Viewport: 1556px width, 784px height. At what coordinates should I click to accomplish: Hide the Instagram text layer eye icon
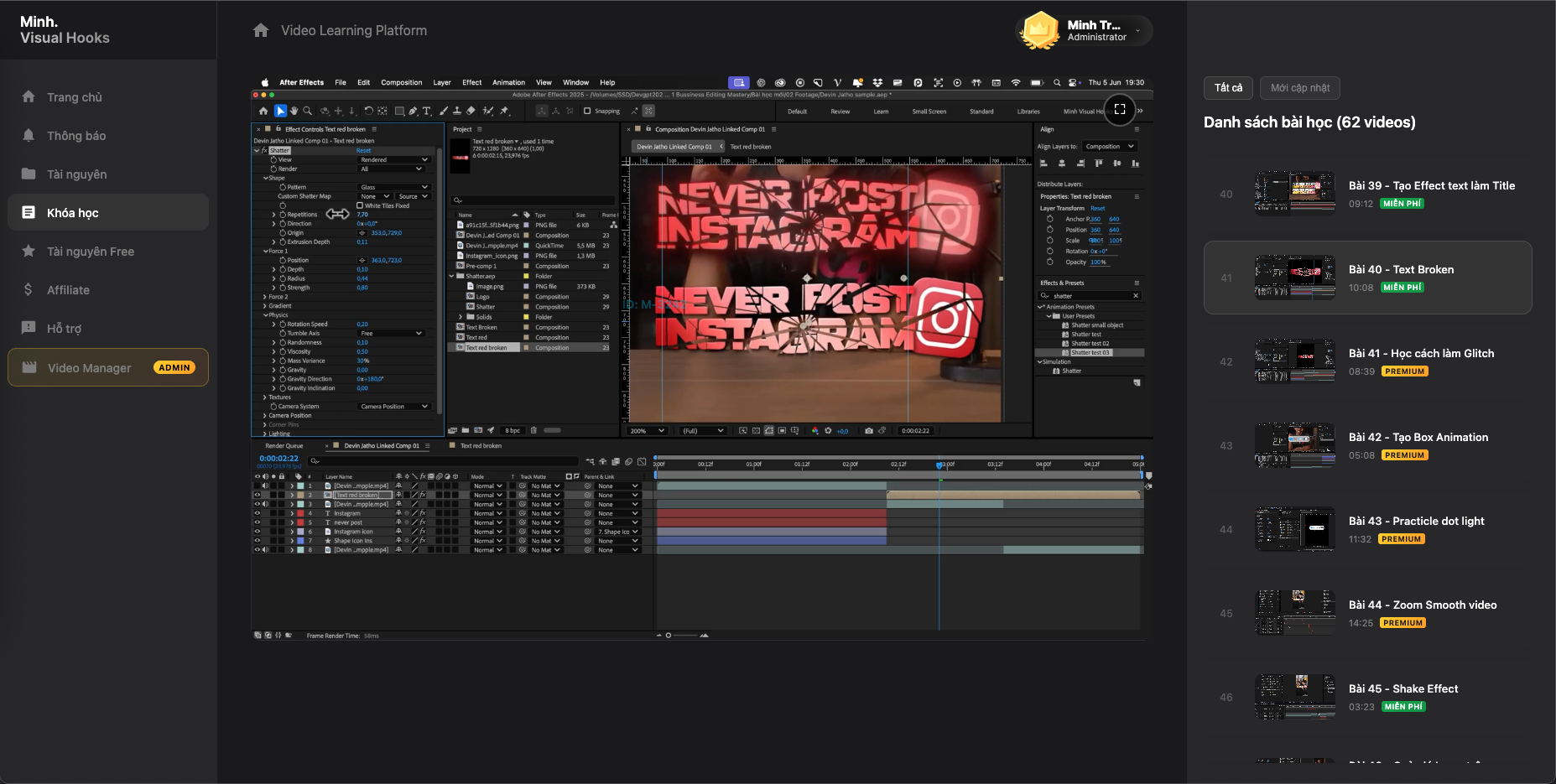[258, 513]
